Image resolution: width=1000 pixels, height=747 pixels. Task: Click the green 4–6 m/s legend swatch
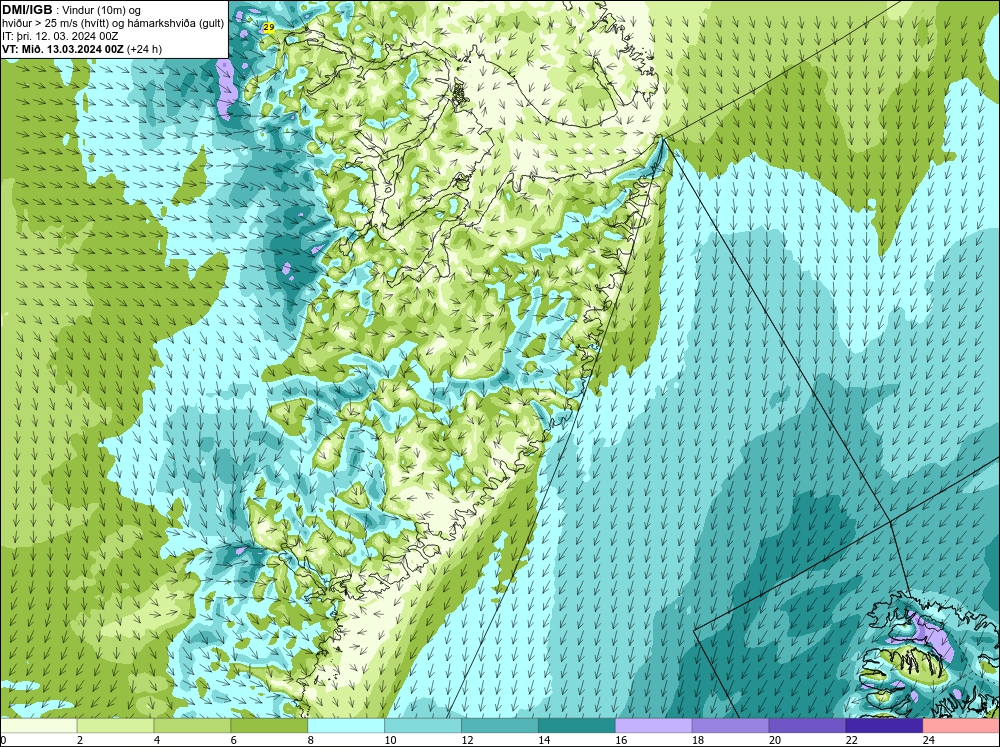[x=192, y=726]
